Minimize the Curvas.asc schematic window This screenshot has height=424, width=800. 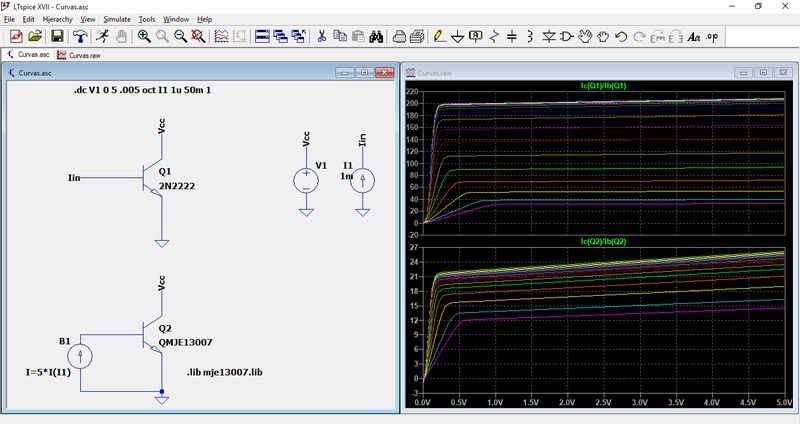[x=345, y=73]
